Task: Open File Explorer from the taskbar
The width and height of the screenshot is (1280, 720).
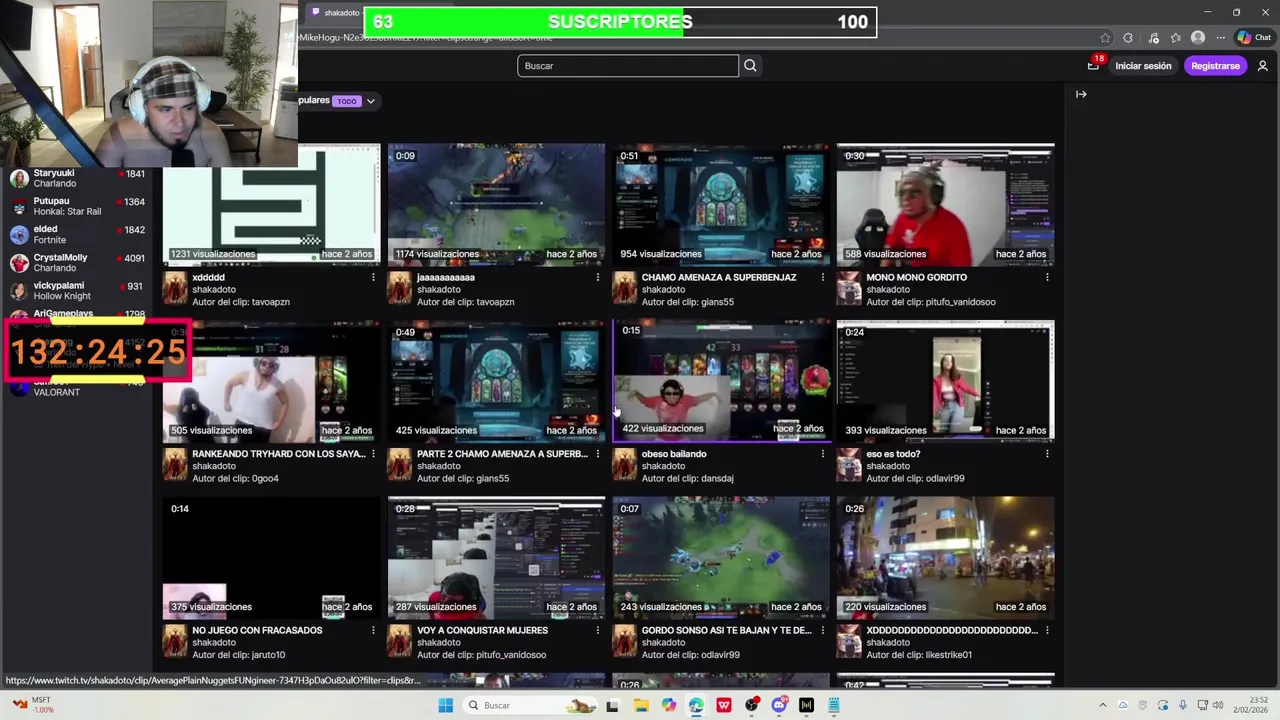Action: (641, 705)
